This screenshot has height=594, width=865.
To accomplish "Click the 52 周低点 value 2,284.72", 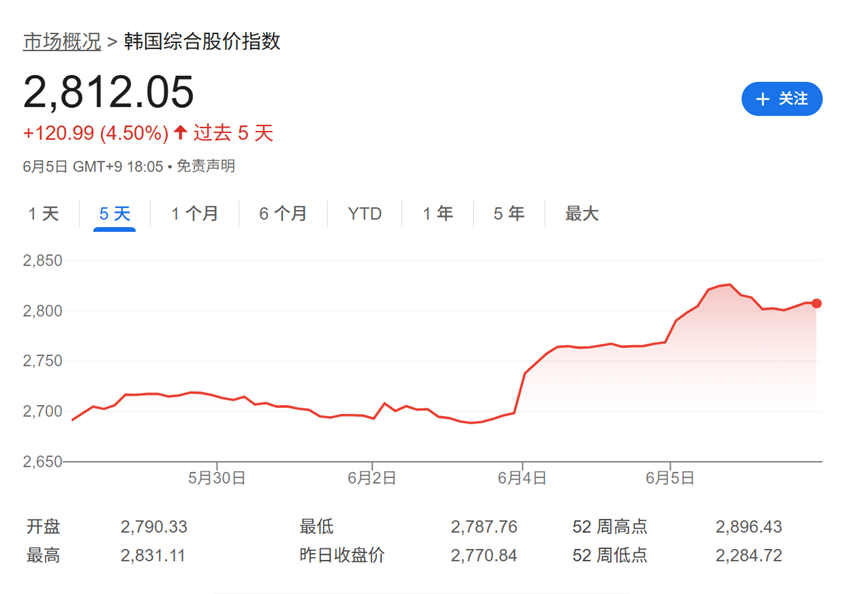I will coord(749,555).
